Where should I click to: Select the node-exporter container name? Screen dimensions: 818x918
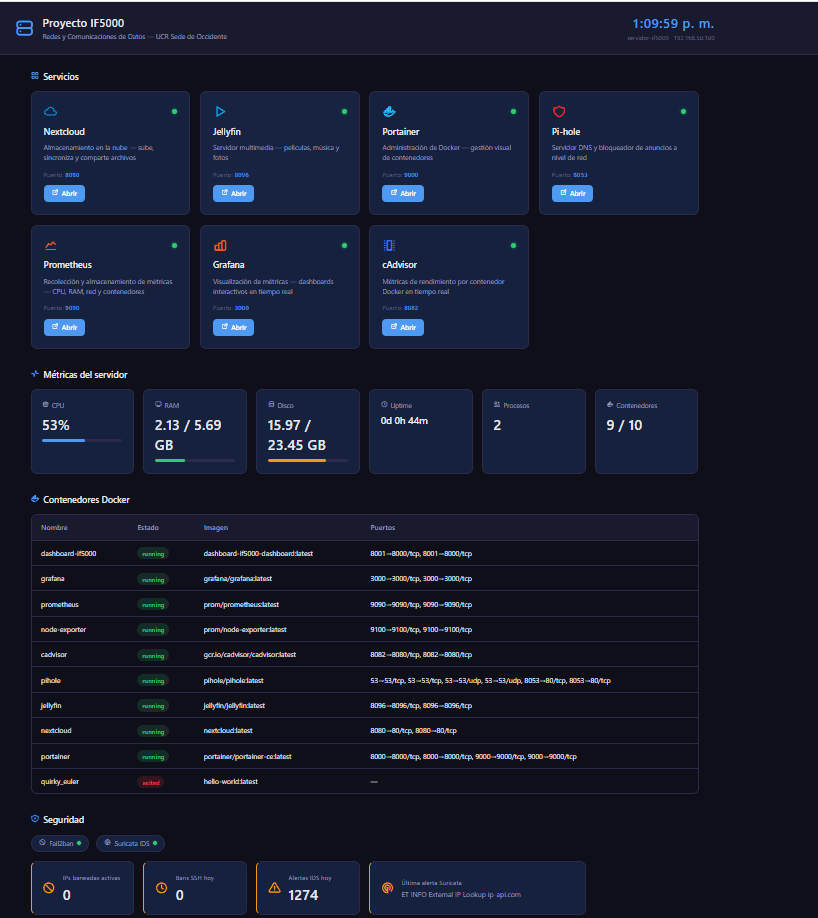[63, 629]
